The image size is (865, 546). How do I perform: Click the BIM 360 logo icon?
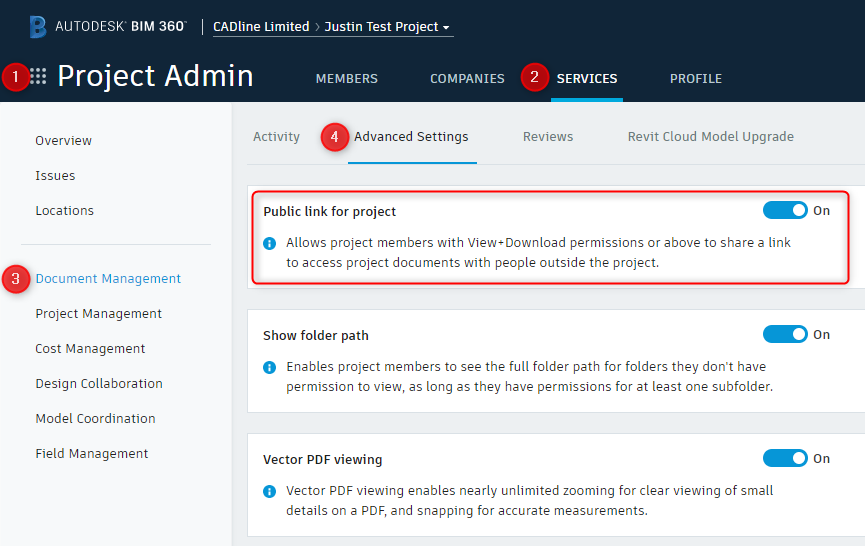tap(38, 26)
